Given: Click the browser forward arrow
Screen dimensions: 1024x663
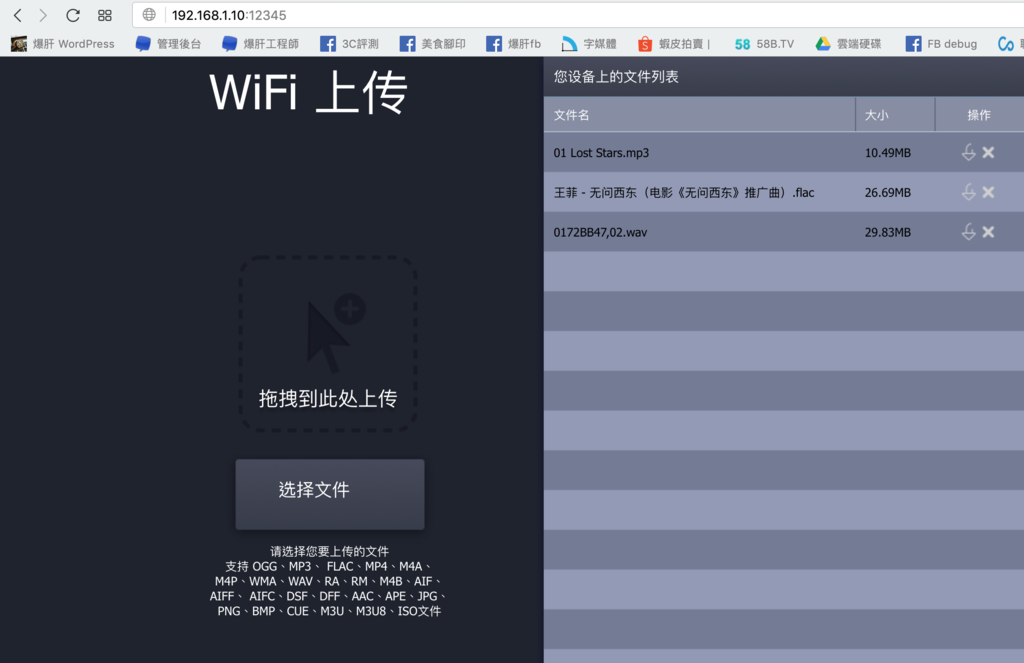Looking at the screenshot, I should coord(43,15).
